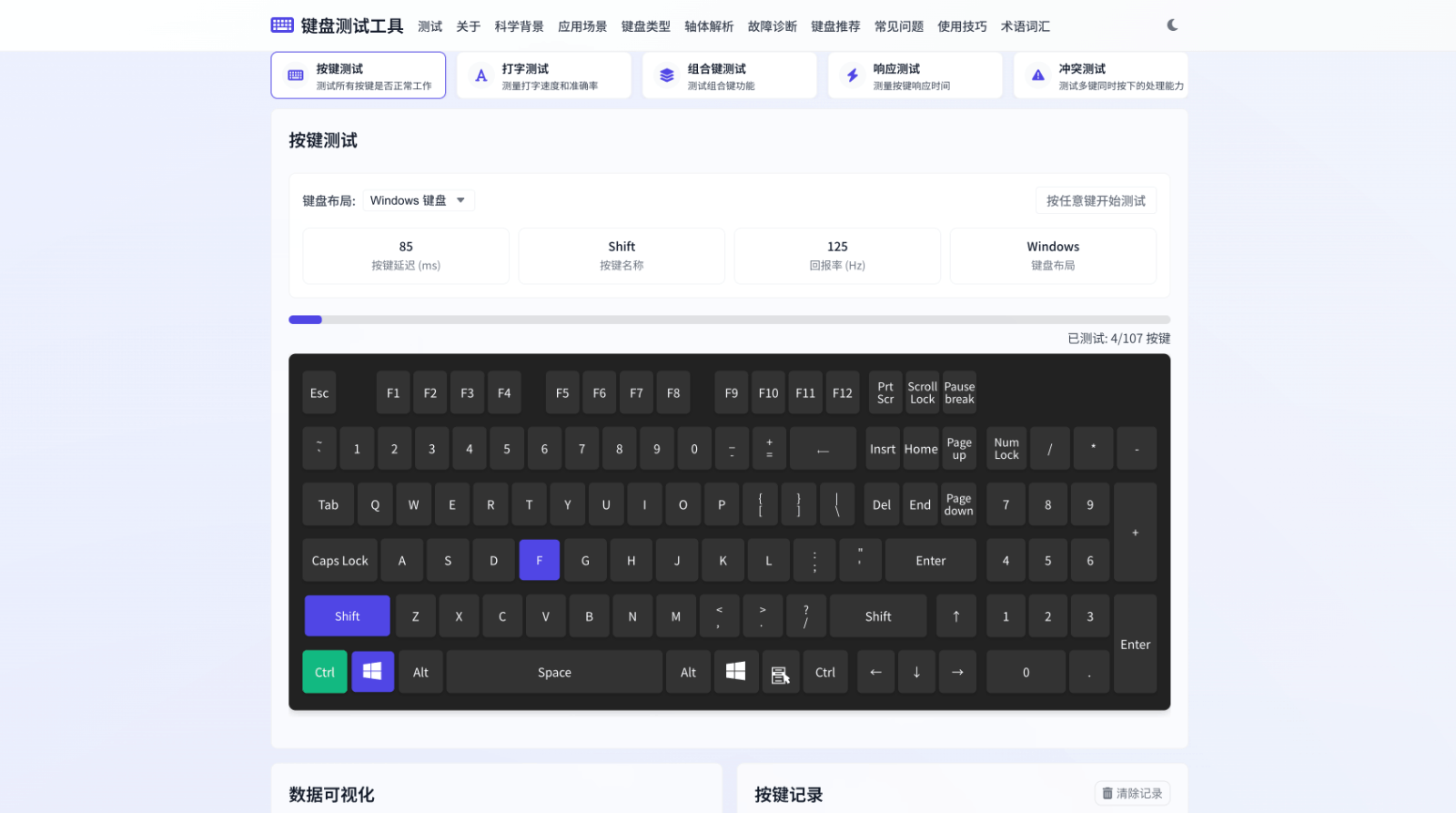Click the right arrow key
The height and width of the screenshot is (813, 1456).
[x=957, y=672]
